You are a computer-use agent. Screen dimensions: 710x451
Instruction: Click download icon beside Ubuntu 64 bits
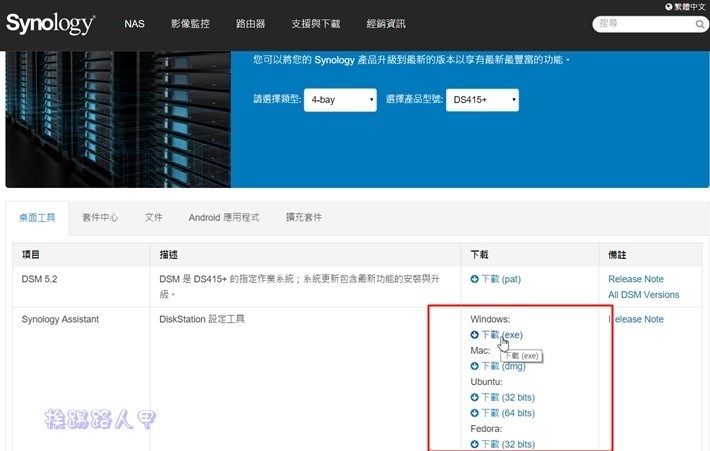coord(474,413)
